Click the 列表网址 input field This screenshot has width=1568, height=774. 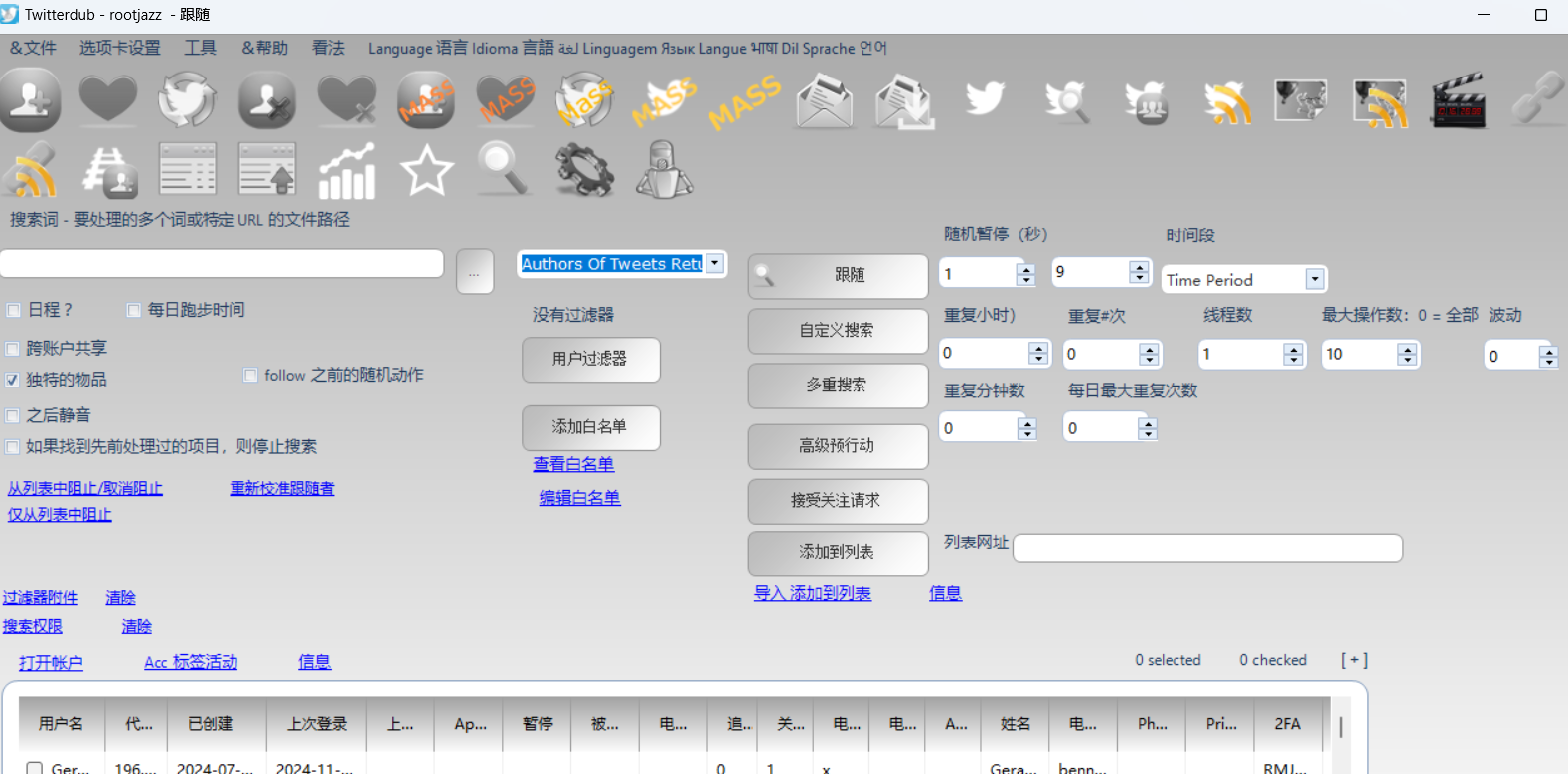click(1207, 547)
